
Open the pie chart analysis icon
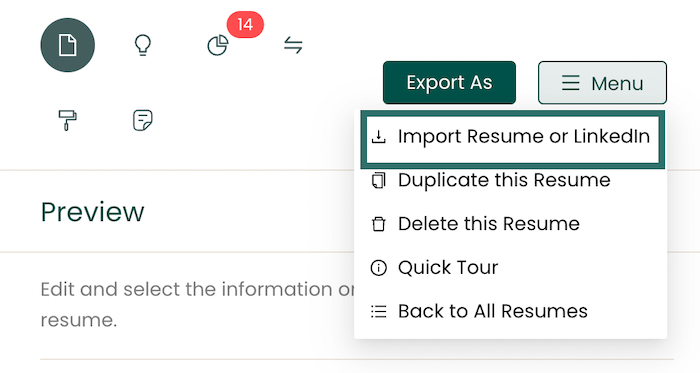click(218, 46)
